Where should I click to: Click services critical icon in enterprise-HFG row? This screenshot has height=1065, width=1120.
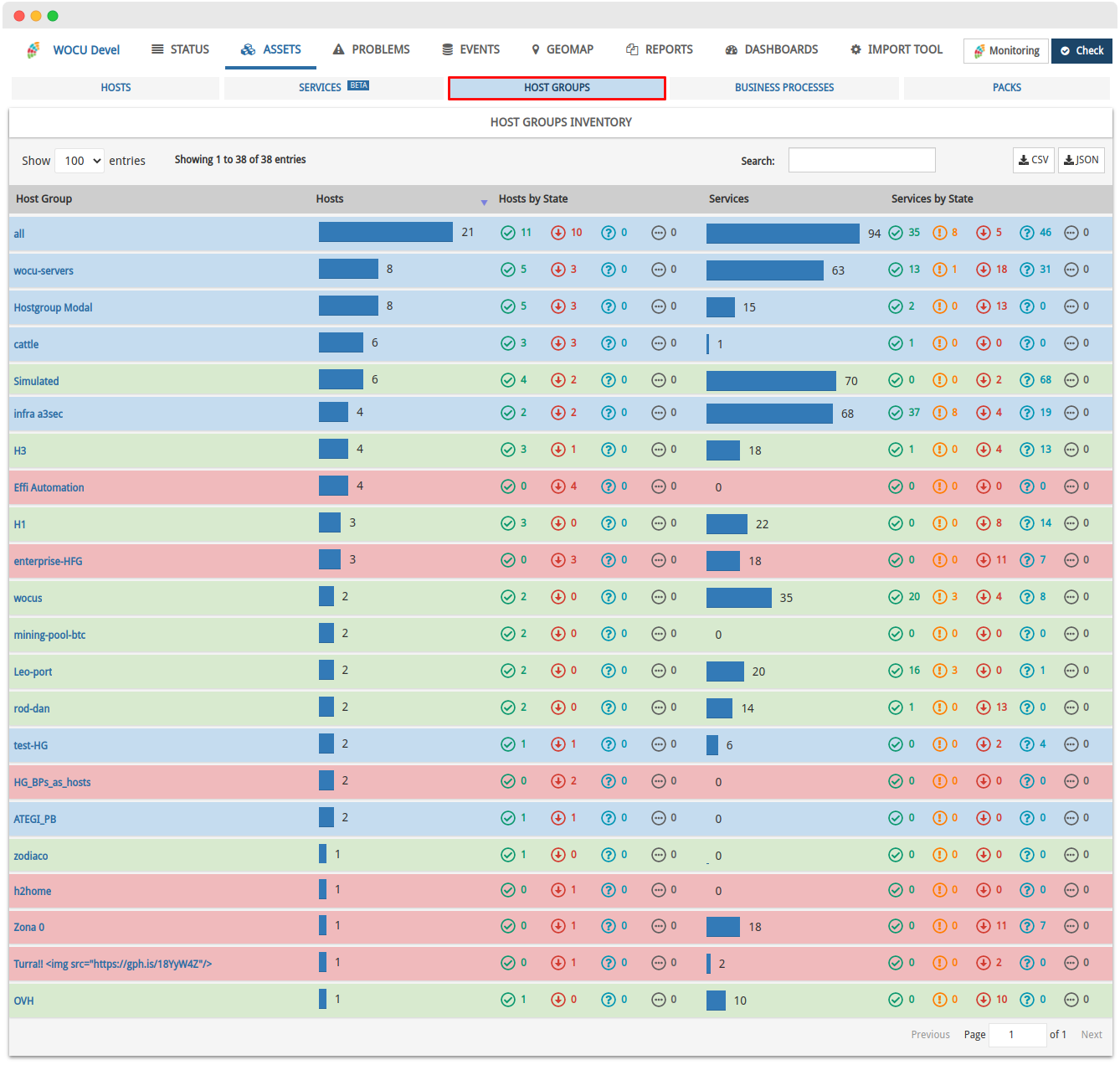[984, 560]
